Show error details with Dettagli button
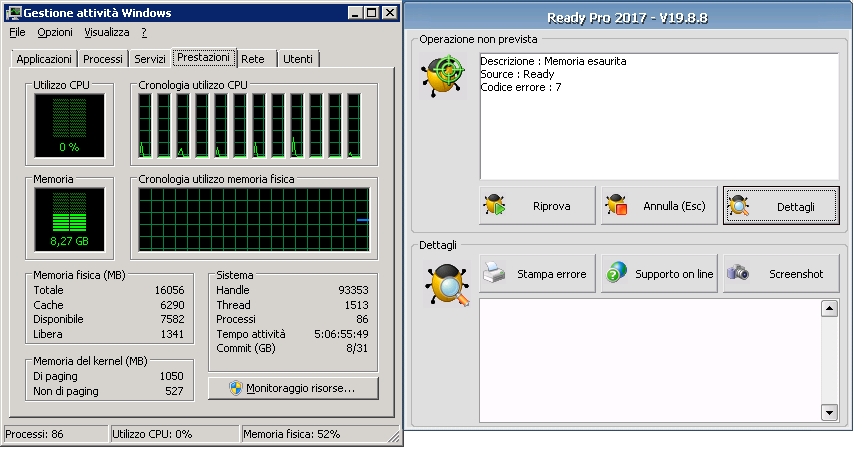The image size is (866, 457). pyautogui.click(x=781, y=206)
